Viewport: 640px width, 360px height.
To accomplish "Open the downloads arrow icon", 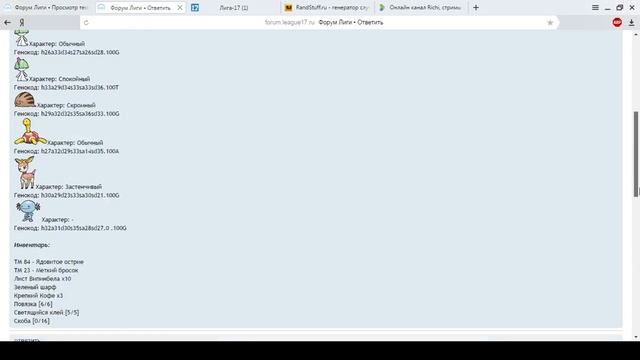I will pos(631,23).
